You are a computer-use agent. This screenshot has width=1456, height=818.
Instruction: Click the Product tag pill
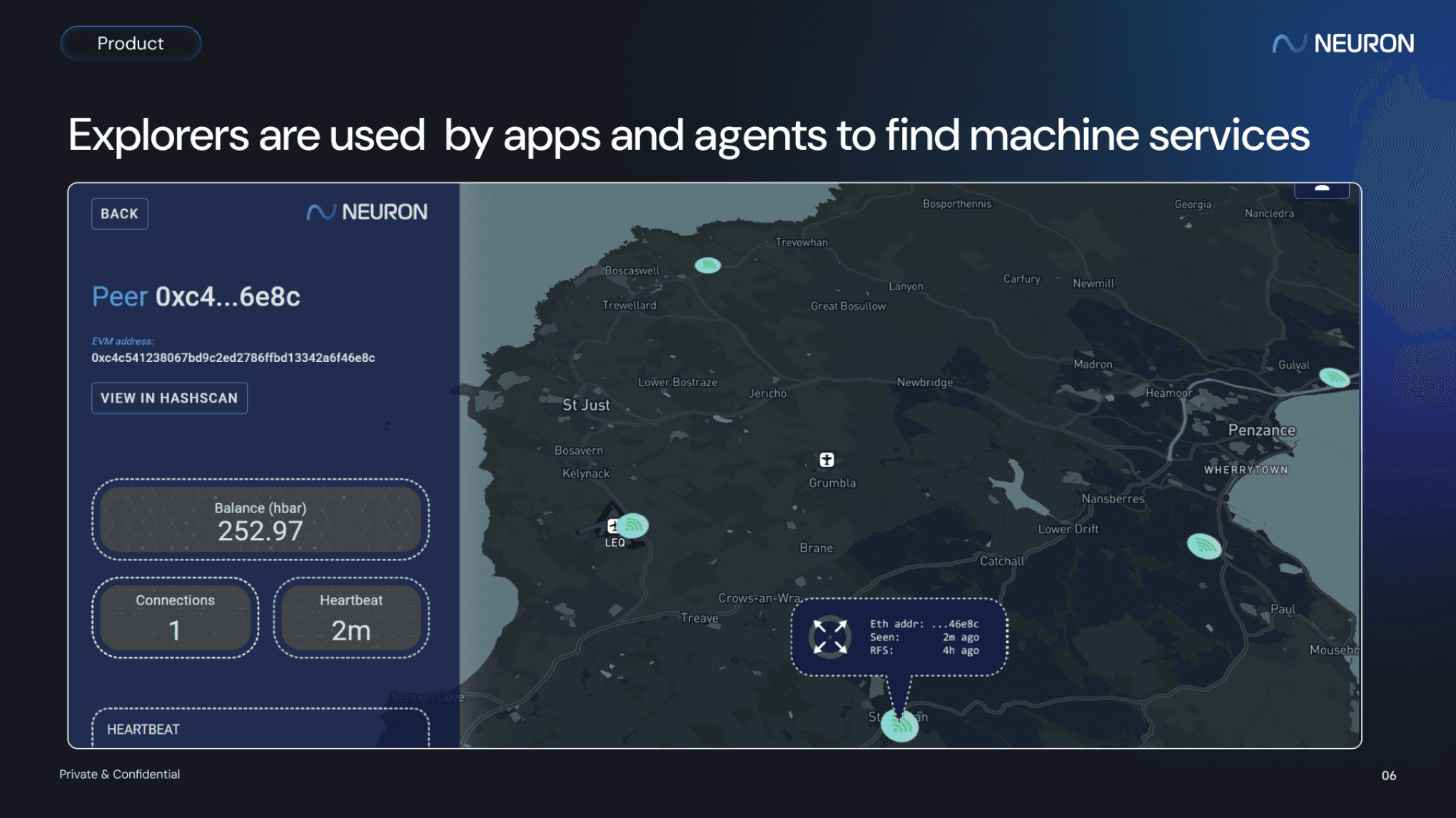pyautogui.click(x=131, y=44)
